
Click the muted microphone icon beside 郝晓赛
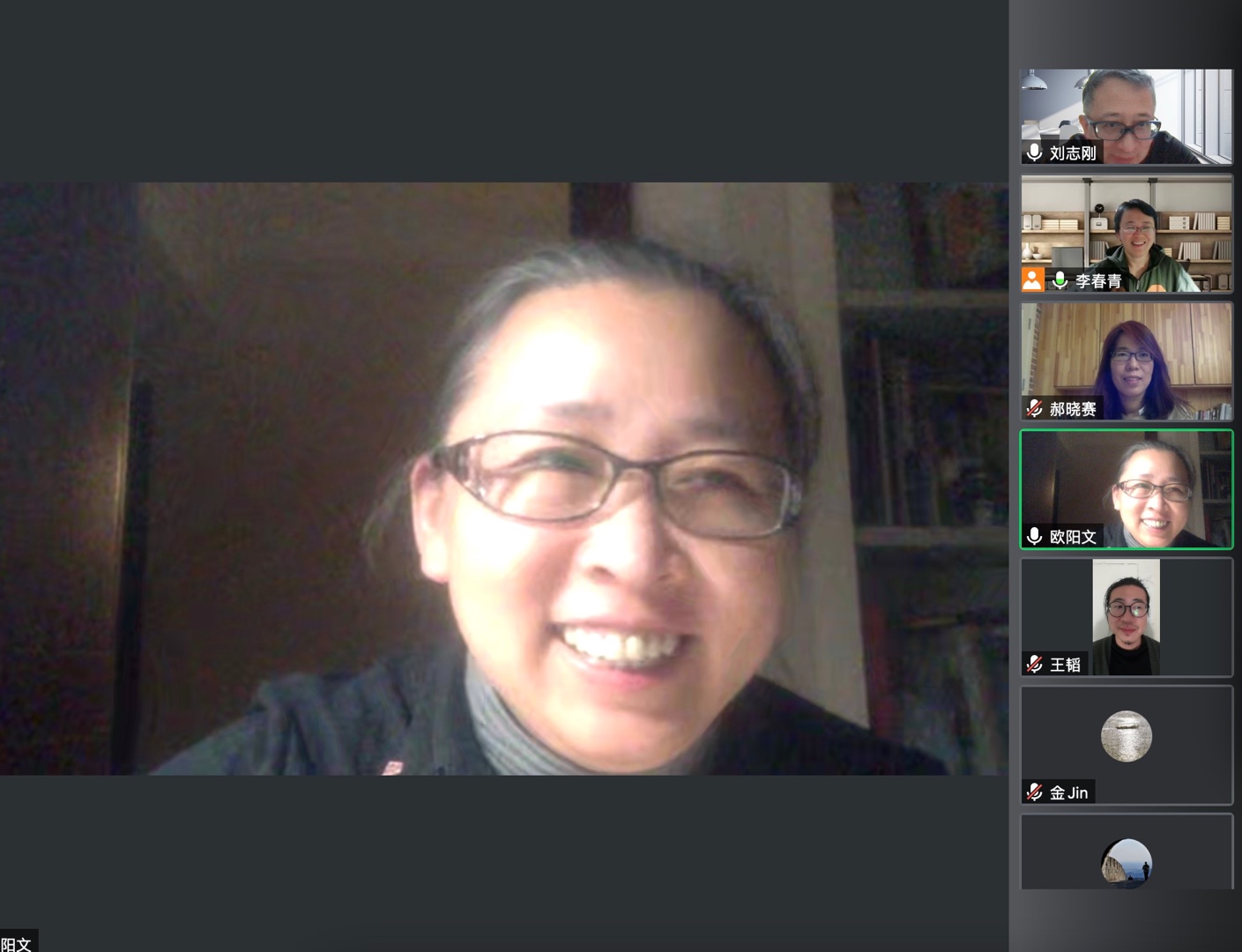[1035, 408]
